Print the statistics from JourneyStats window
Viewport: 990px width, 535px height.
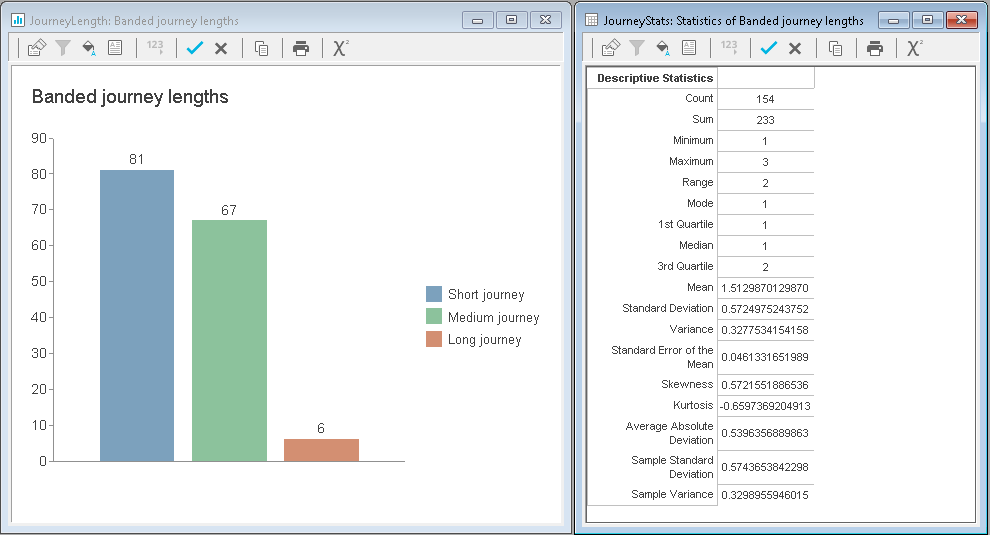[875, 48]
